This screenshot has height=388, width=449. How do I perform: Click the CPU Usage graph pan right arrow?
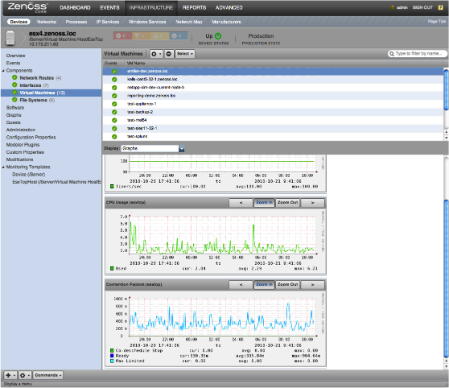pos(312,203)
